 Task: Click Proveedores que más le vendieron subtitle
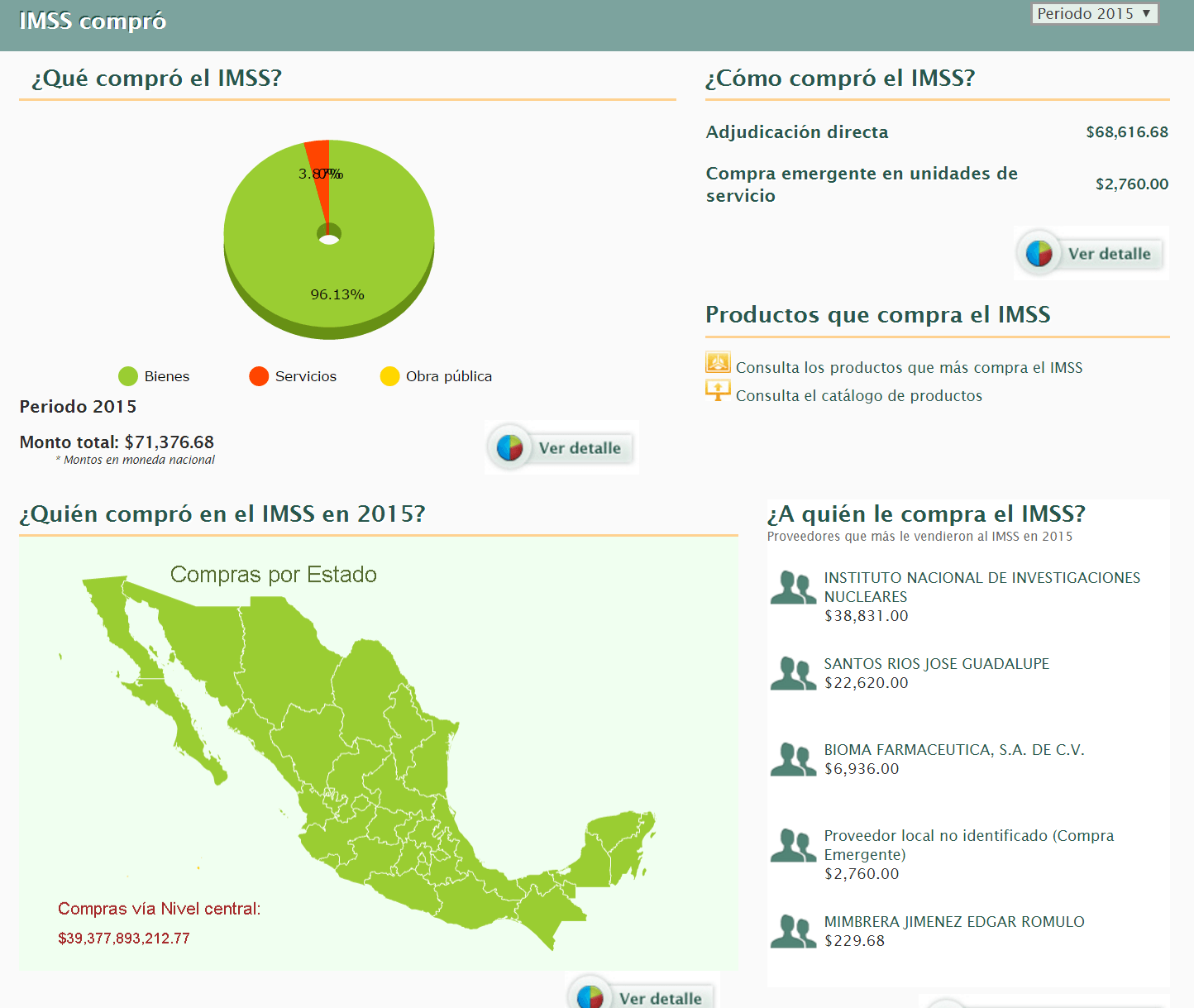coord(919,537)
